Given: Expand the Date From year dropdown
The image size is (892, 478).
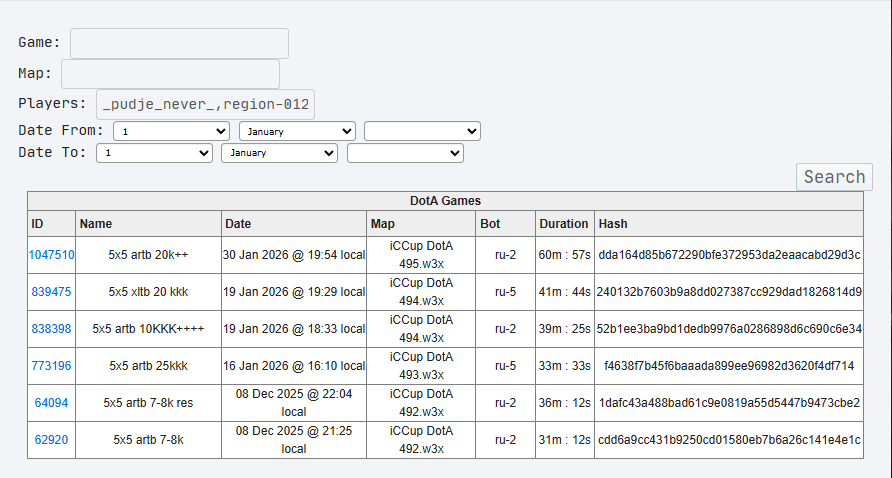Looking at the screenshot, I should 422,131.
